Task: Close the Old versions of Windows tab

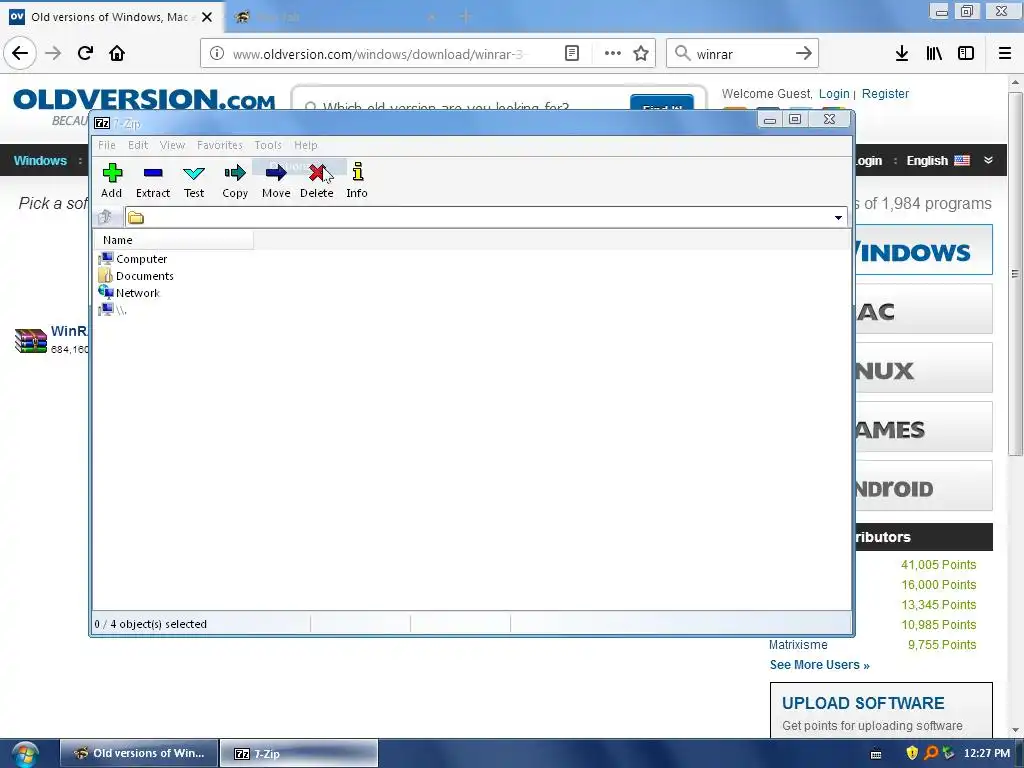Action: pyautogui.click(x=207, y=17)
